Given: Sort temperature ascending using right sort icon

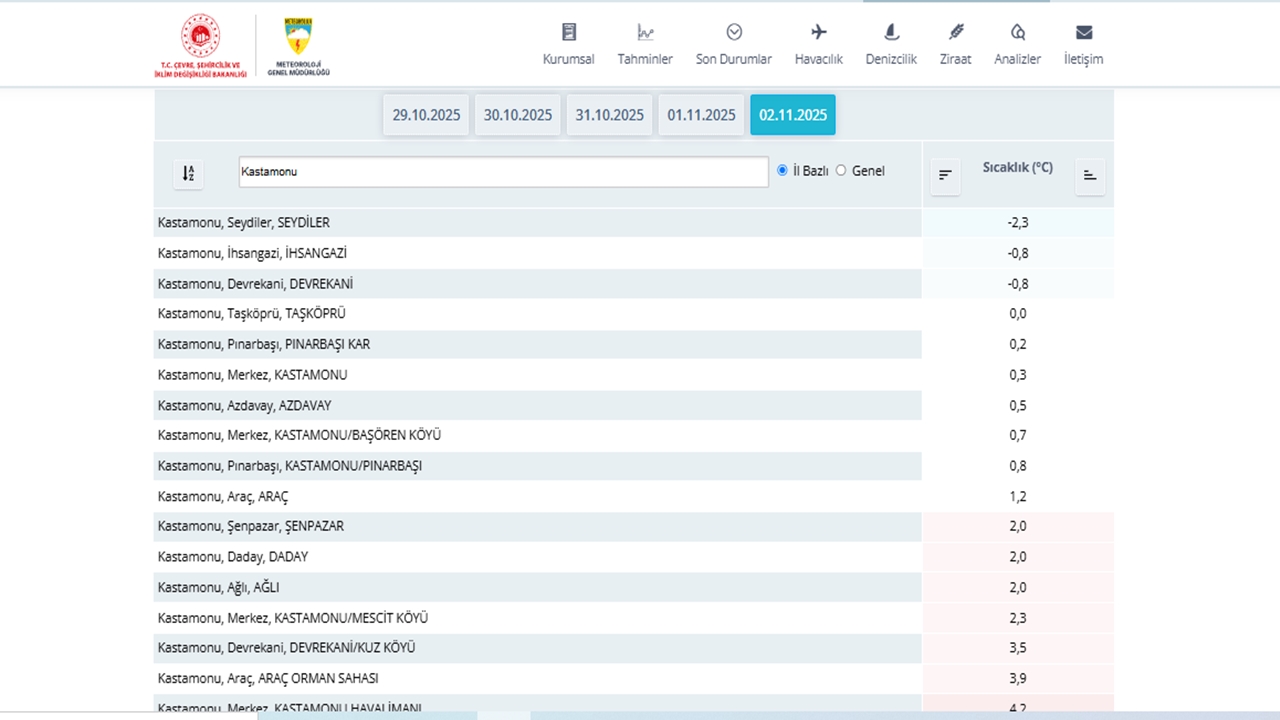Looking at the screenshot, I should (1090, 176).
